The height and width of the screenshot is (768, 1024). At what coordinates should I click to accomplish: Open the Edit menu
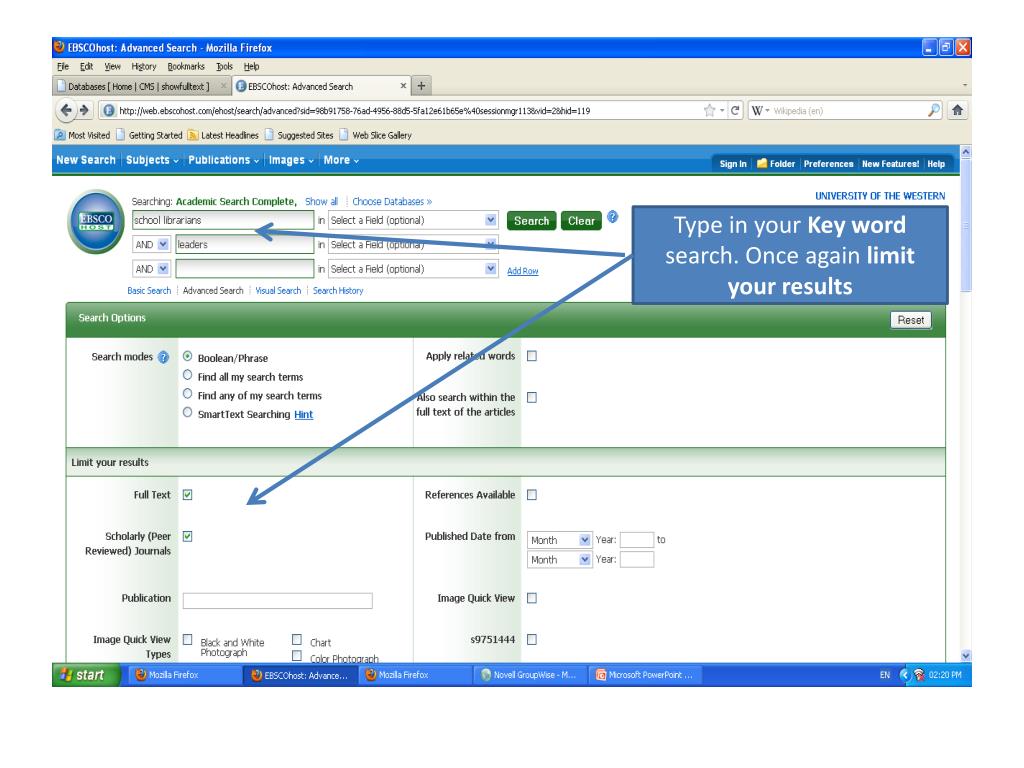tap(86, 67)
